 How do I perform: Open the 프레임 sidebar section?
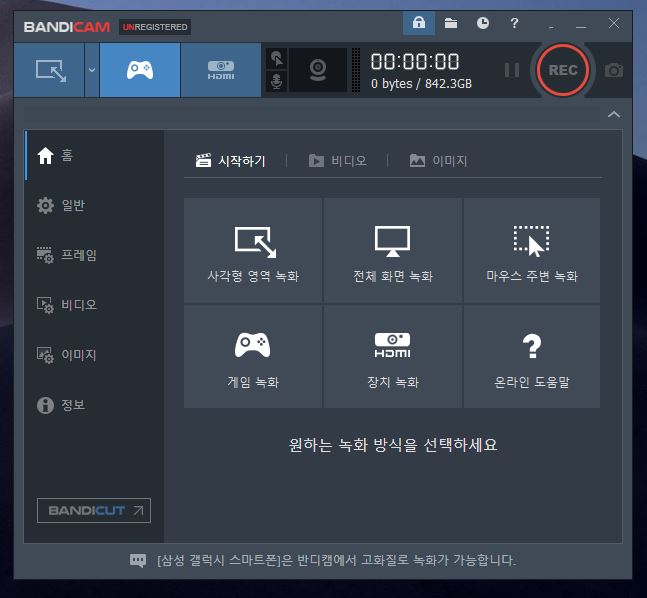tap(94, 255)
